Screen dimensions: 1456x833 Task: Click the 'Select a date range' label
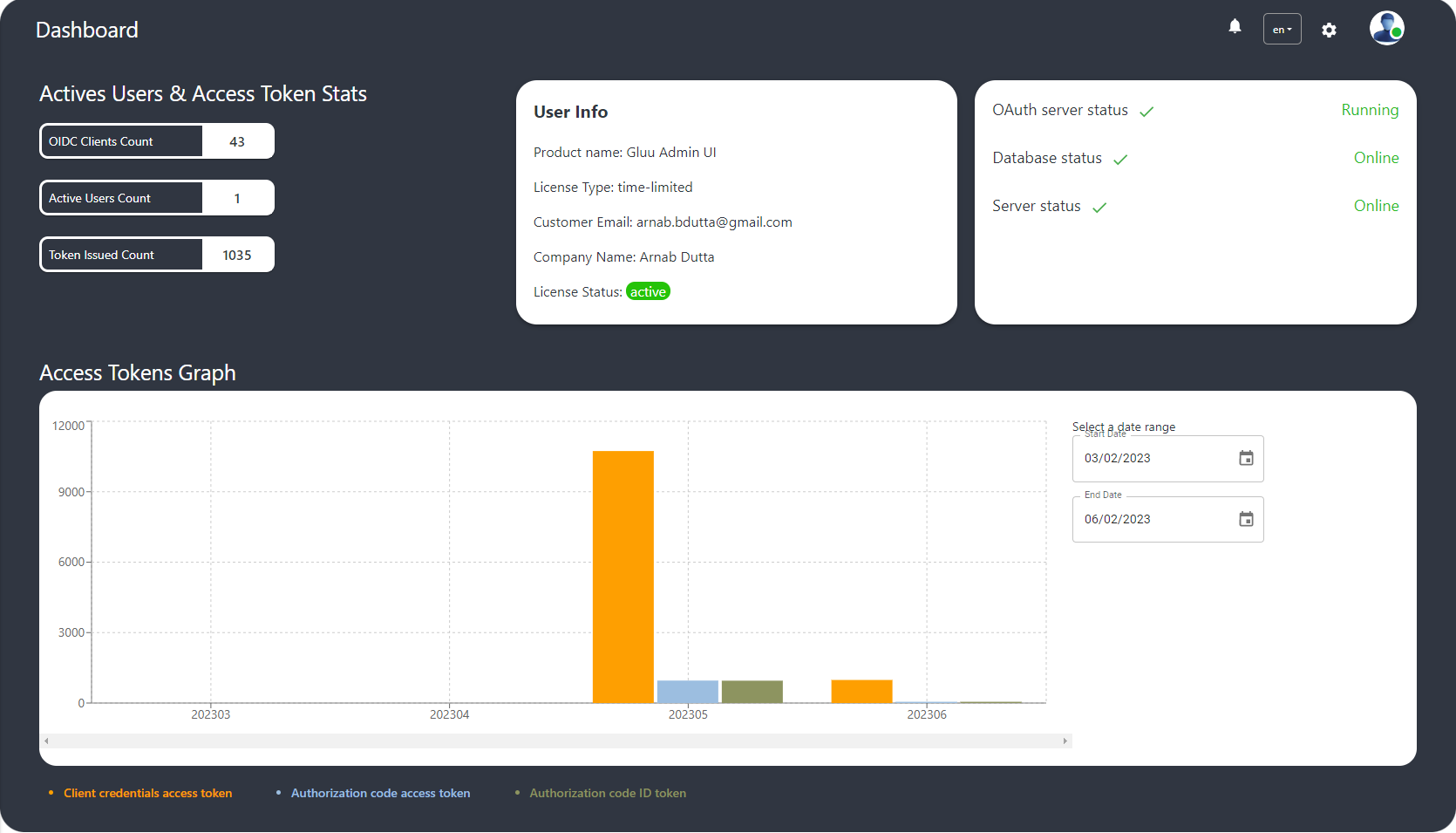click(1124, 427)
